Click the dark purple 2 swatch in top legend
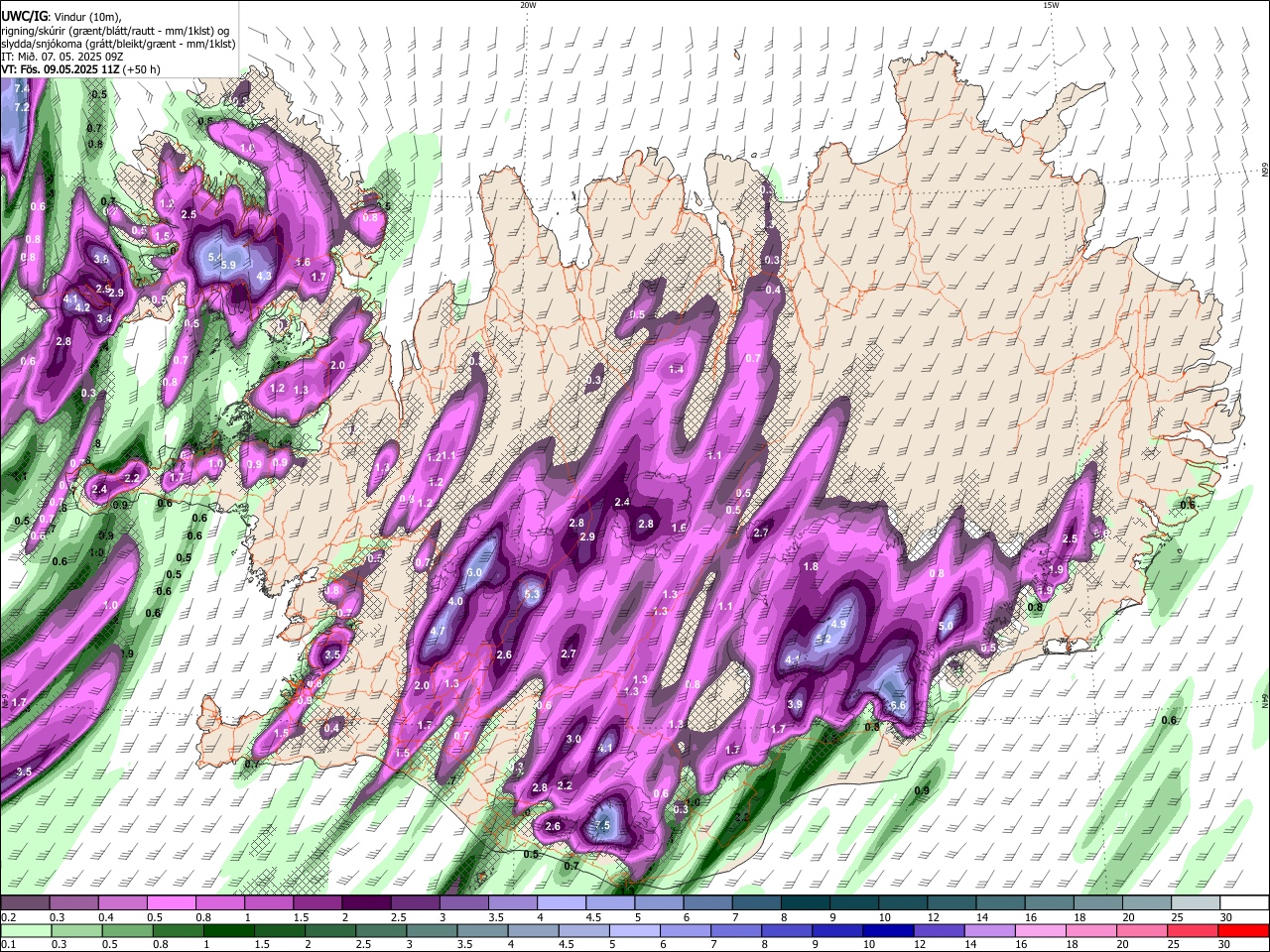The width and height of the screenshot is (1270, 952). tap(366, 903)
